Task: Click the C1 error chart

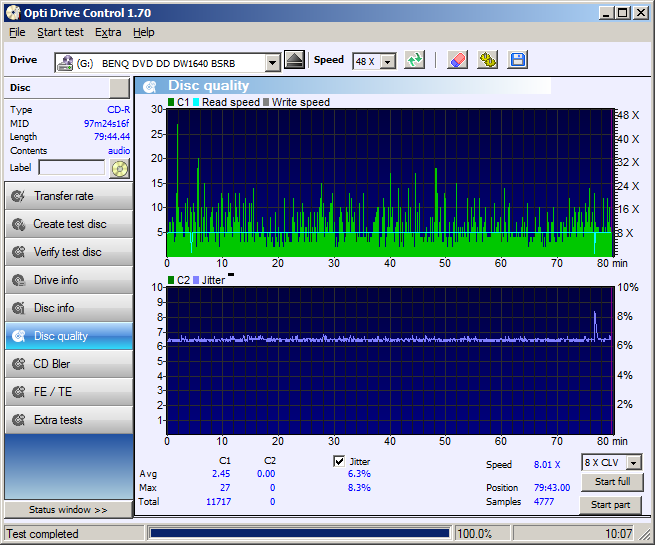Action: 390,183
